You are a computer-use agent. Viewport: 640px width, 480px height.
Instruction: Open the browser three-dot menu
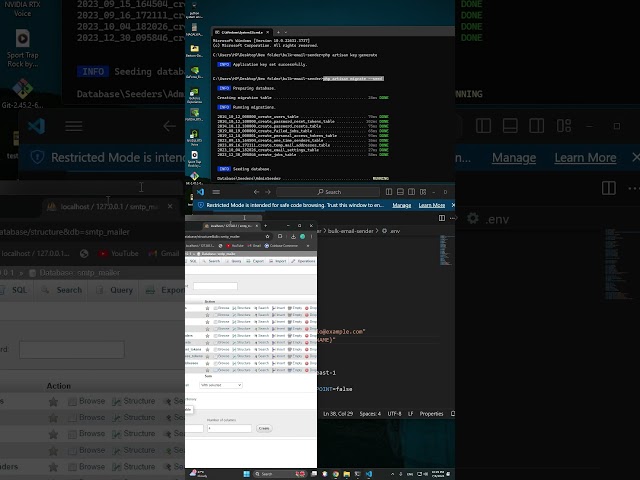pyautogui.click(x=311, y=236)
